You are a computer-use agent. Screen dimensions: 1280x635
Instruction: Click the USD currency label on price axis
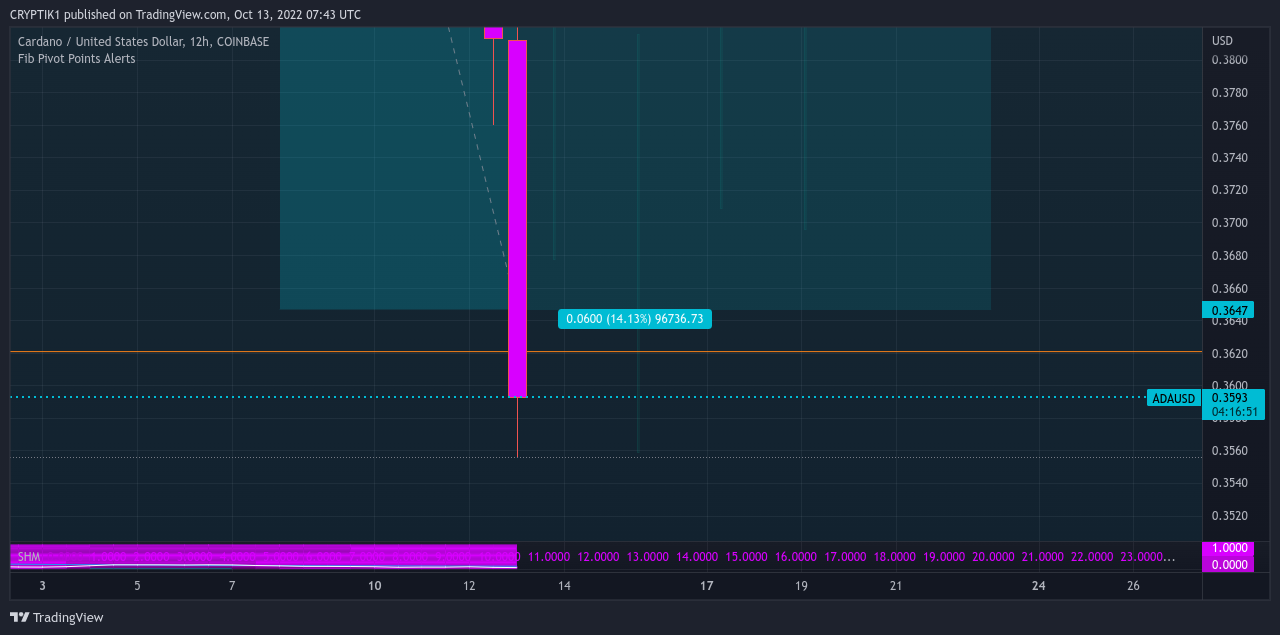[1222, 41]
